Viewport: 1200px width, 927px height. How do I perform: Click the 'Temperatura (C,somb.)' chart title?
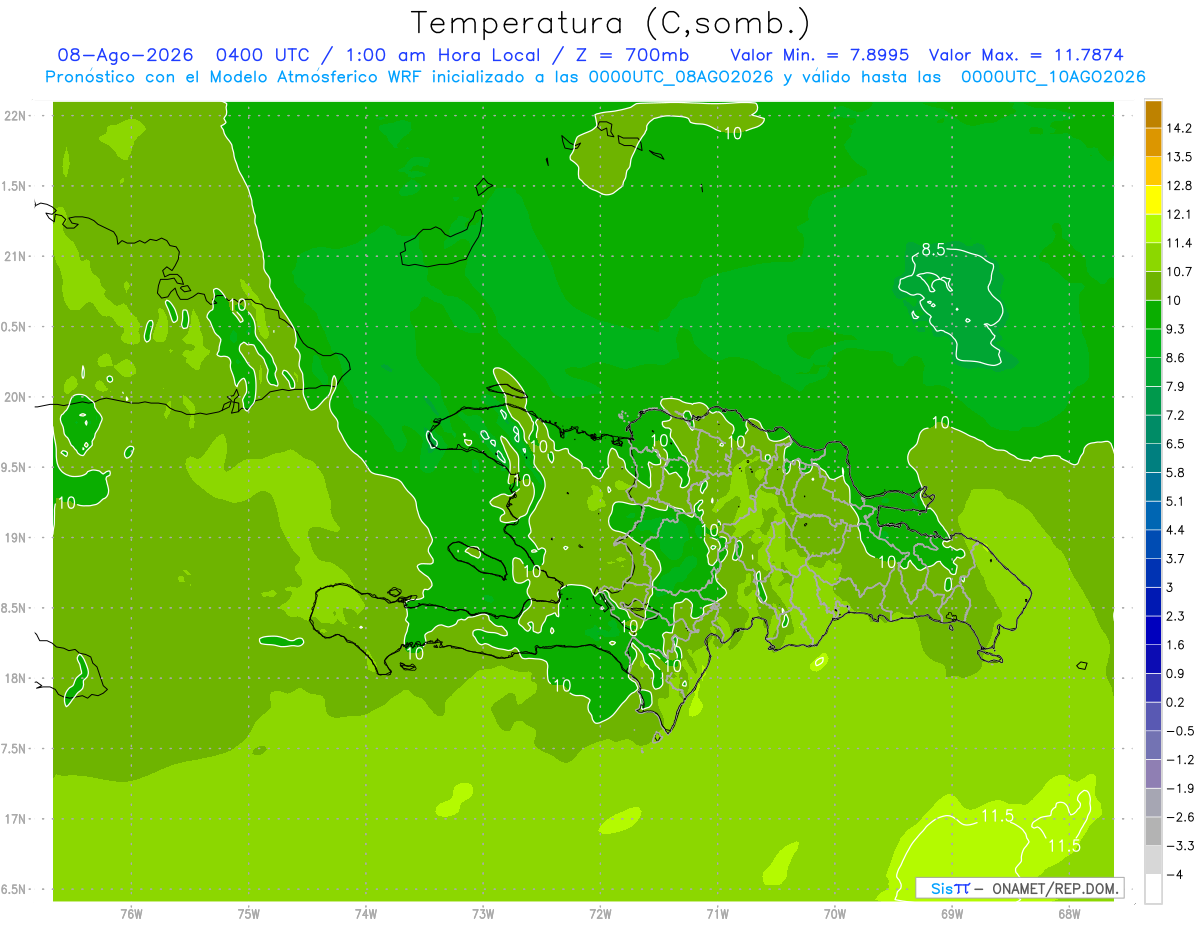click(x=611, y=23)
